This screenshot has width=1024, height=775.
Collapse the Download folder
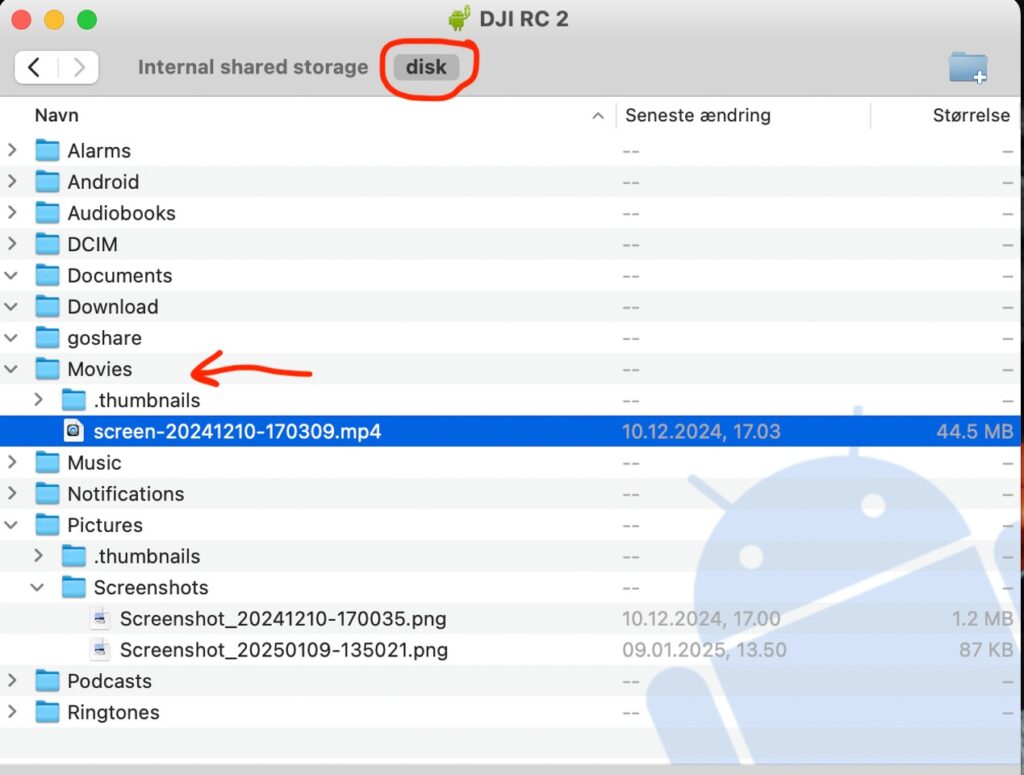(12, 307)
